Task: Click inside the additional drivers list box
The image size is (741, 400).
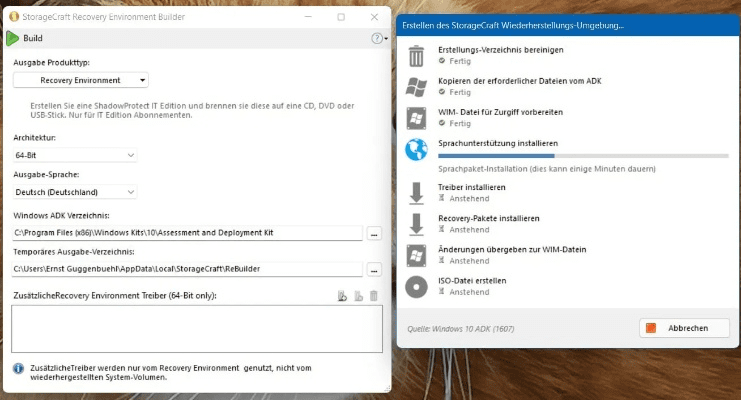Action: pos(197,328)
